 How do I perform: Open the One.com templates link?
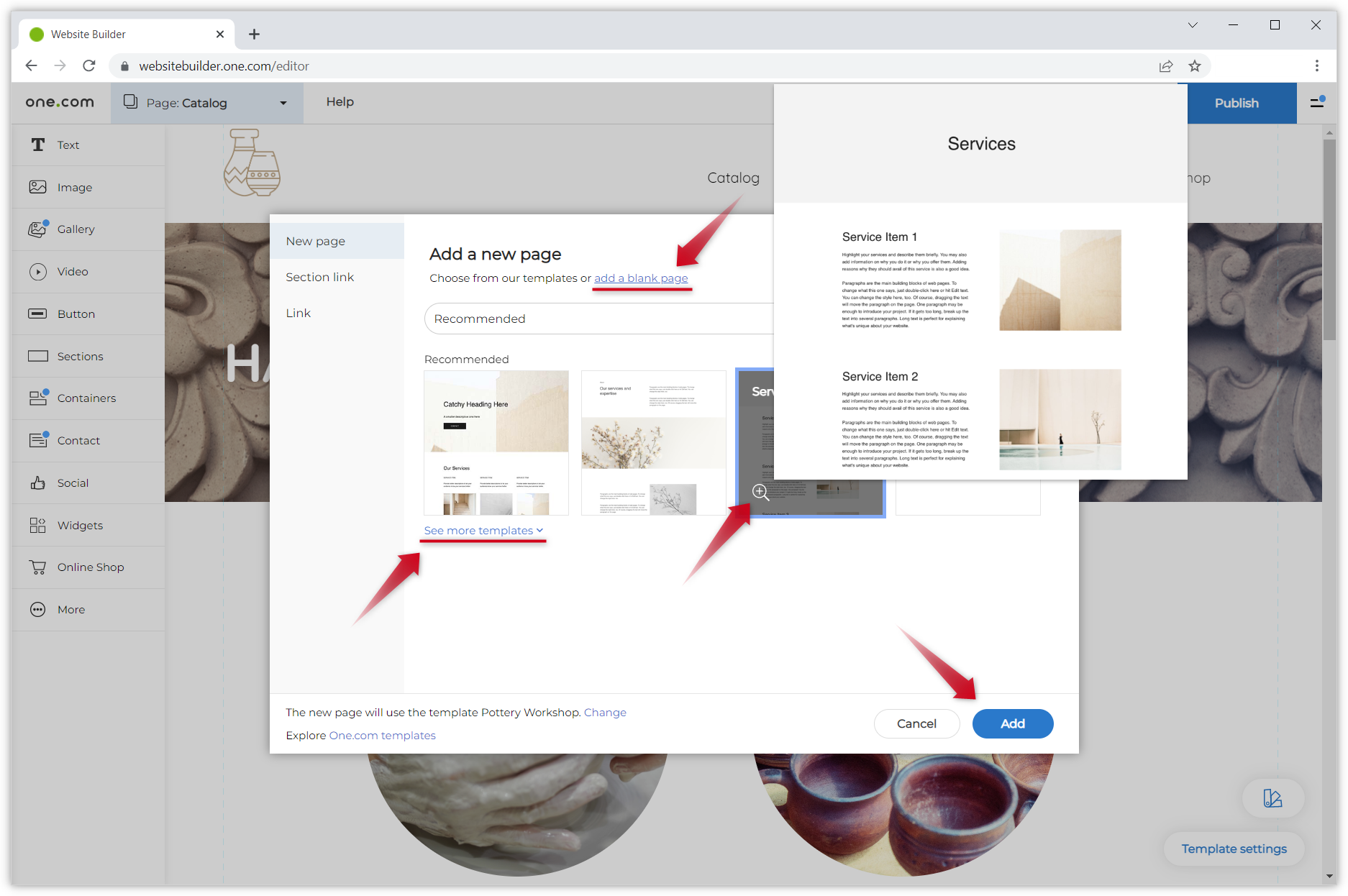point(382,736)
